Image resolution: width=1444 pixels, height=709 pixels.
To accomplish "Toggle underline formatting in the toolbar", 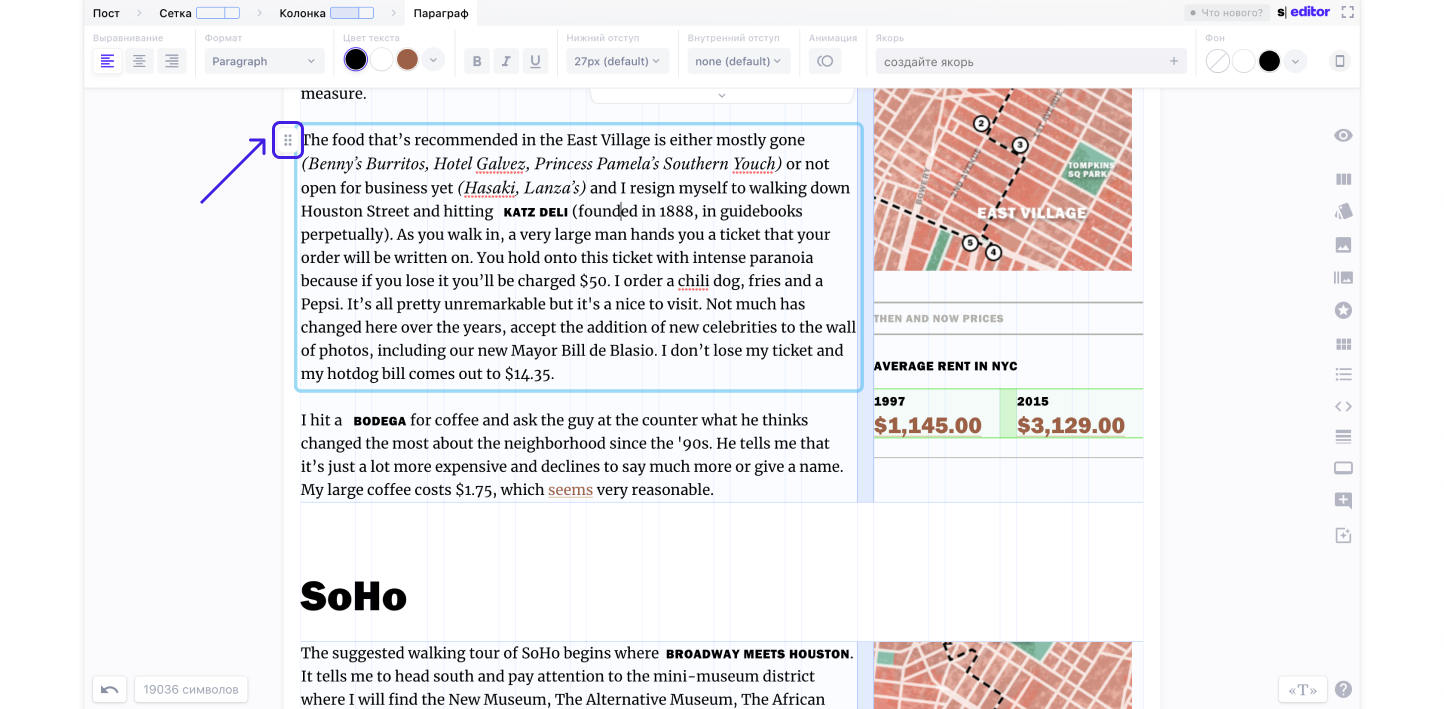I will [535, 61].
